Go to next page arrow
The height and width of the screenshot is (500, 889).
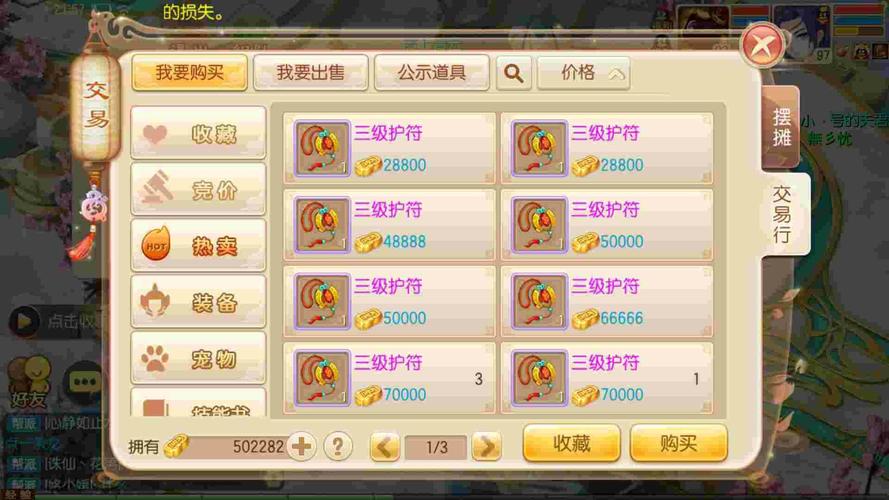486,447
